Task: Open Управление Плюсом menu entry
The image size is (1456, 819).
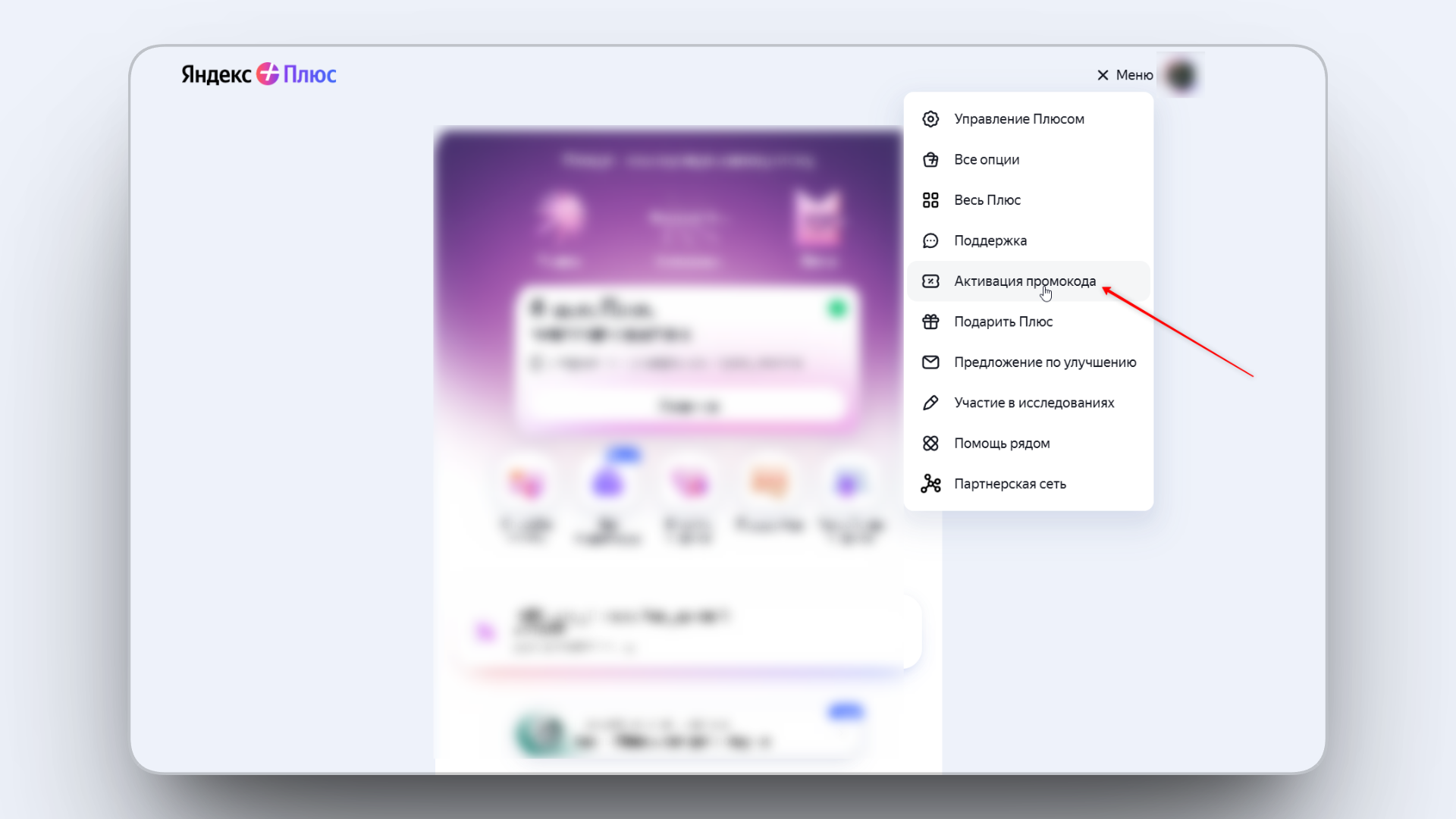Action: click(1018, 119)
